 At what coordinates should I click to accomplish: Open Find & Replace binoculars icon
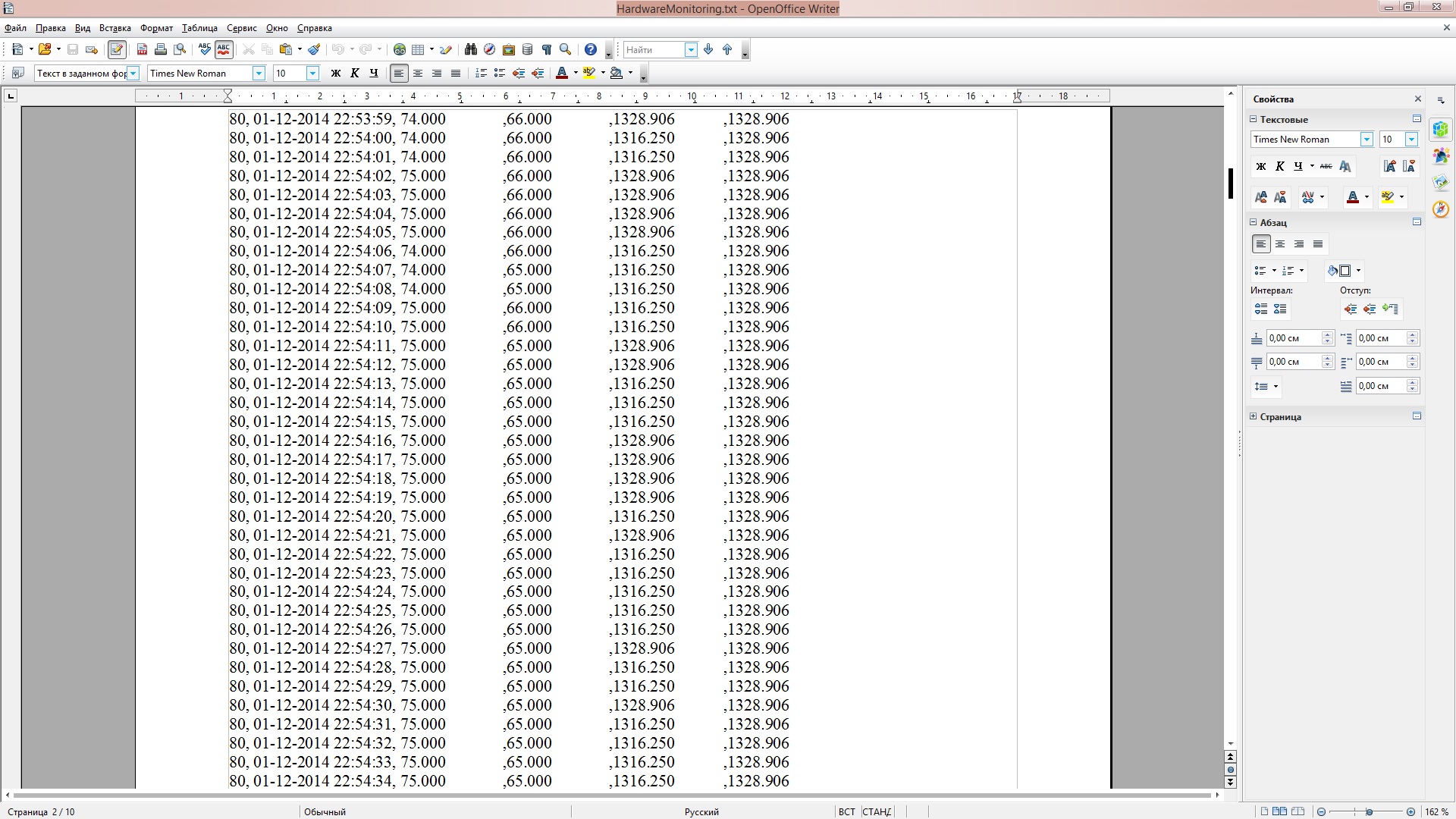click(470, 49)
